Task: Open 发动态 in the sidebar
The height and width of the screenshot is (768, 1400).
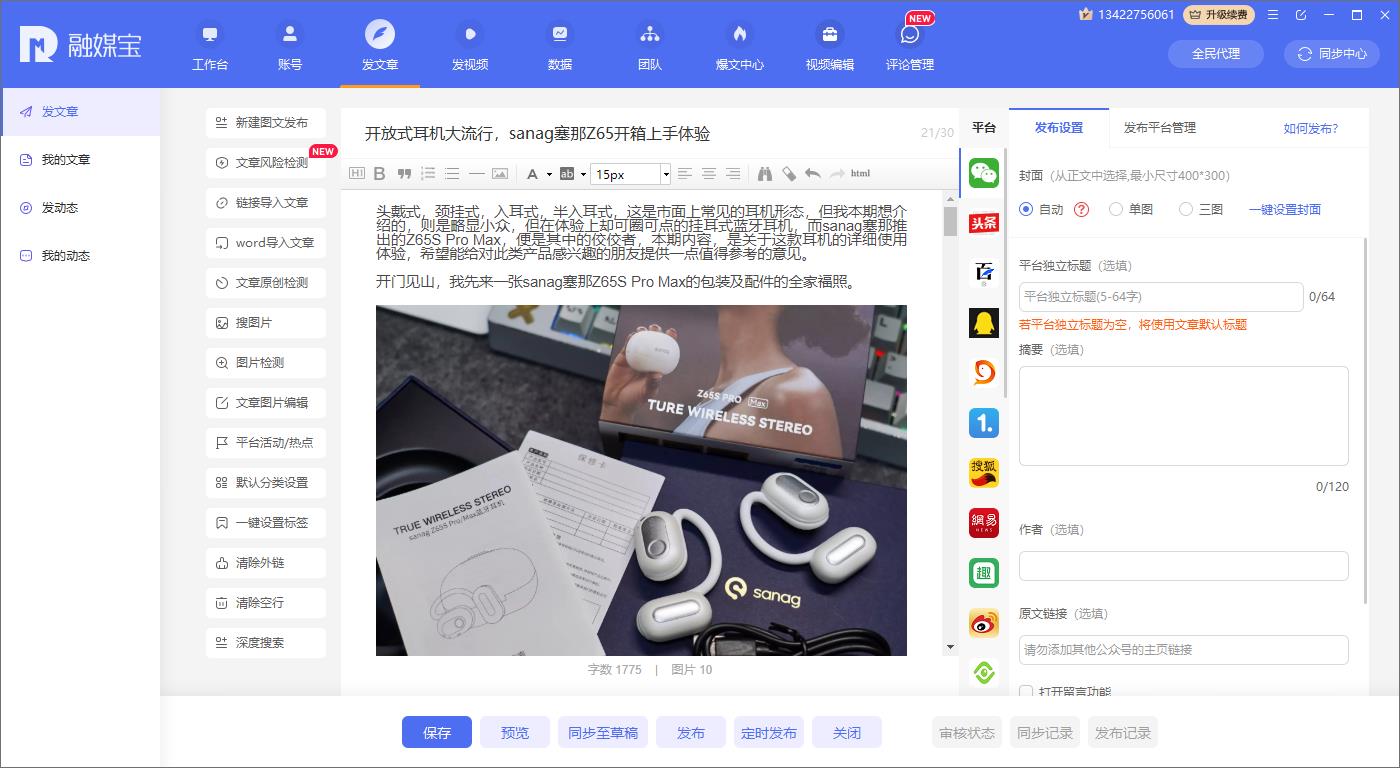Action: [x=80, y=208]
